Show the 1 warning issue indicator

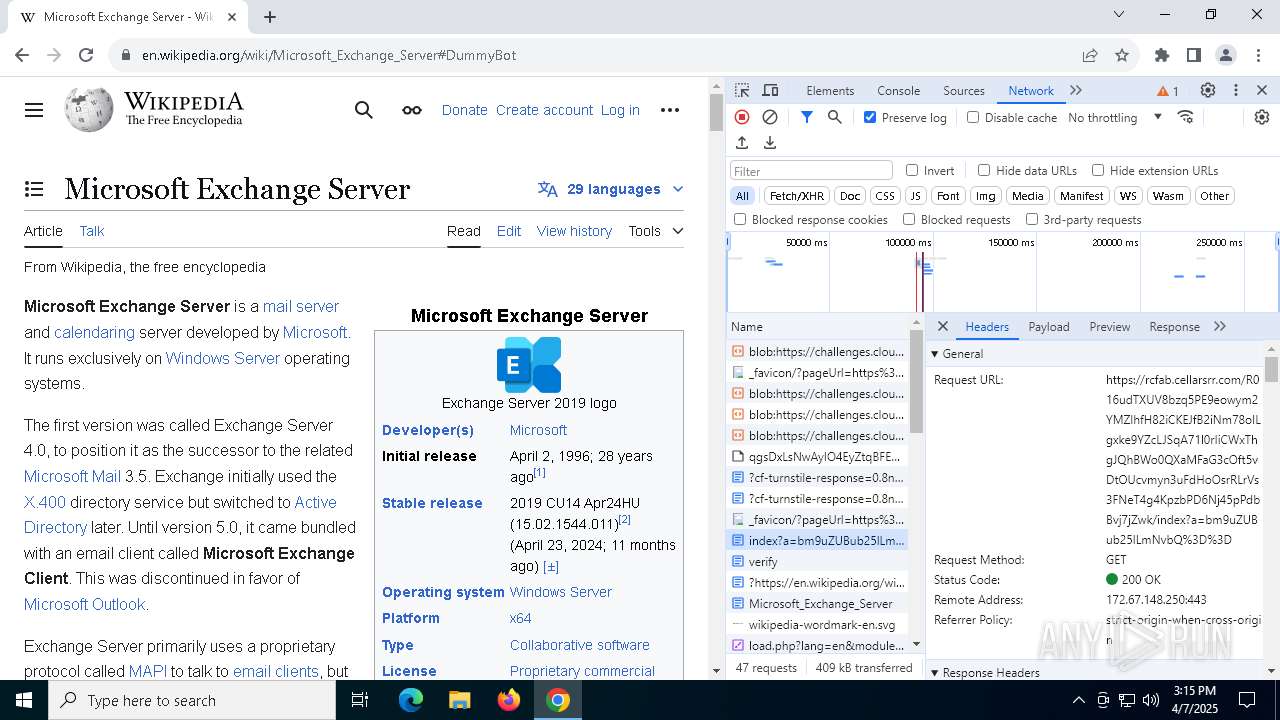tap(1168, 91)
